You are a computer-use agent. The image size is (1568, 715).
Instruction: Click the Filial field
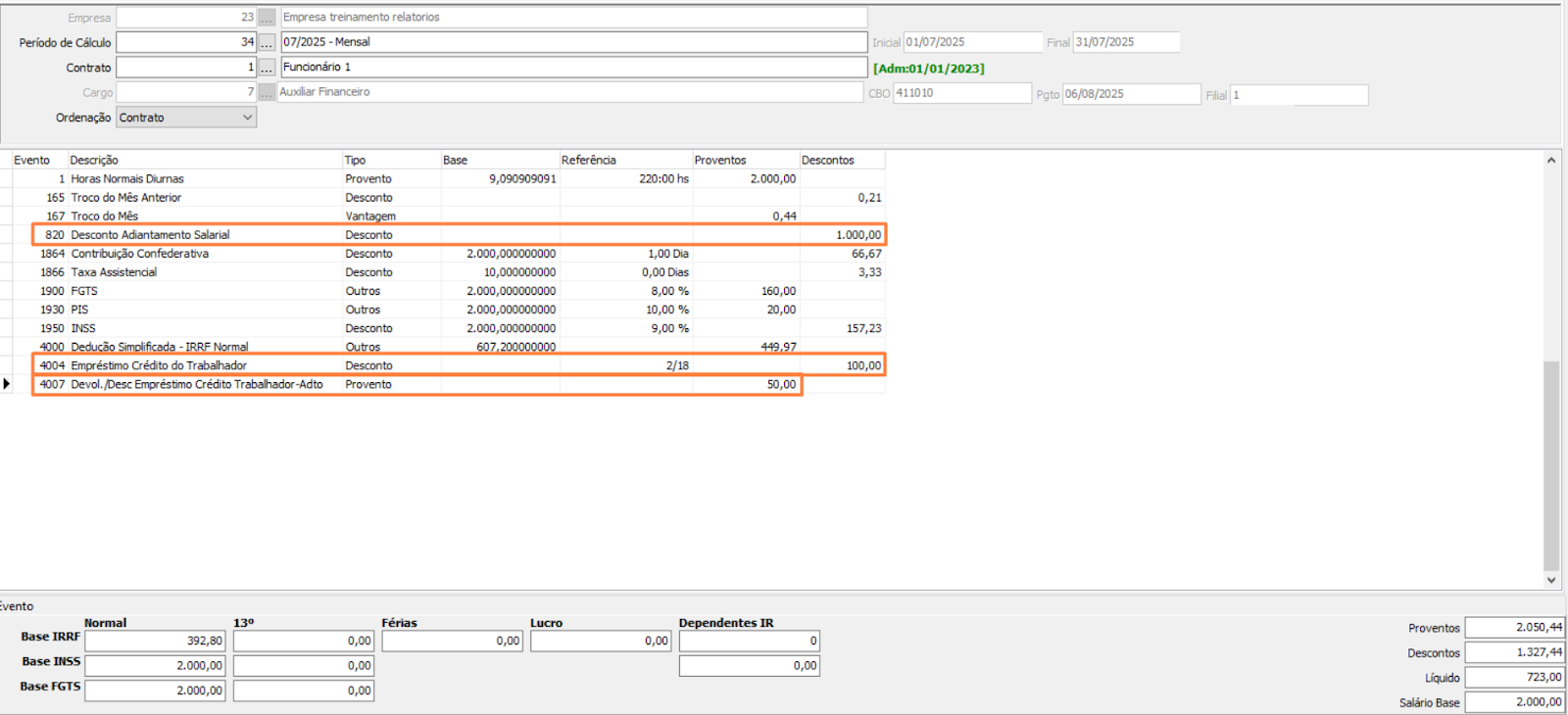pyautogui.click(x=1298, y=95)
